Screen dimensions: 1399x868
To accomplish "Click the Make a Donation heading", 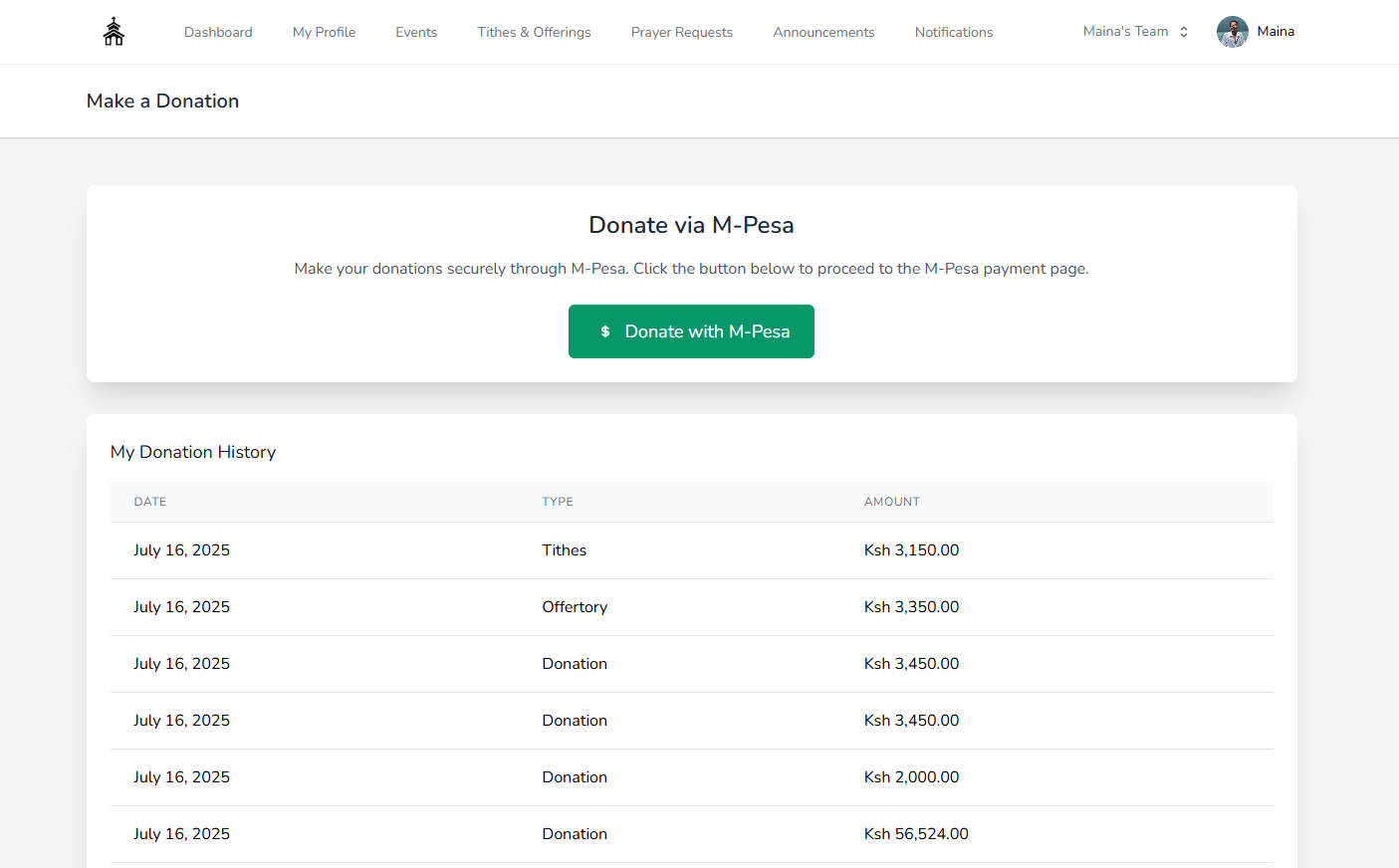I will (x=162, y=101).
